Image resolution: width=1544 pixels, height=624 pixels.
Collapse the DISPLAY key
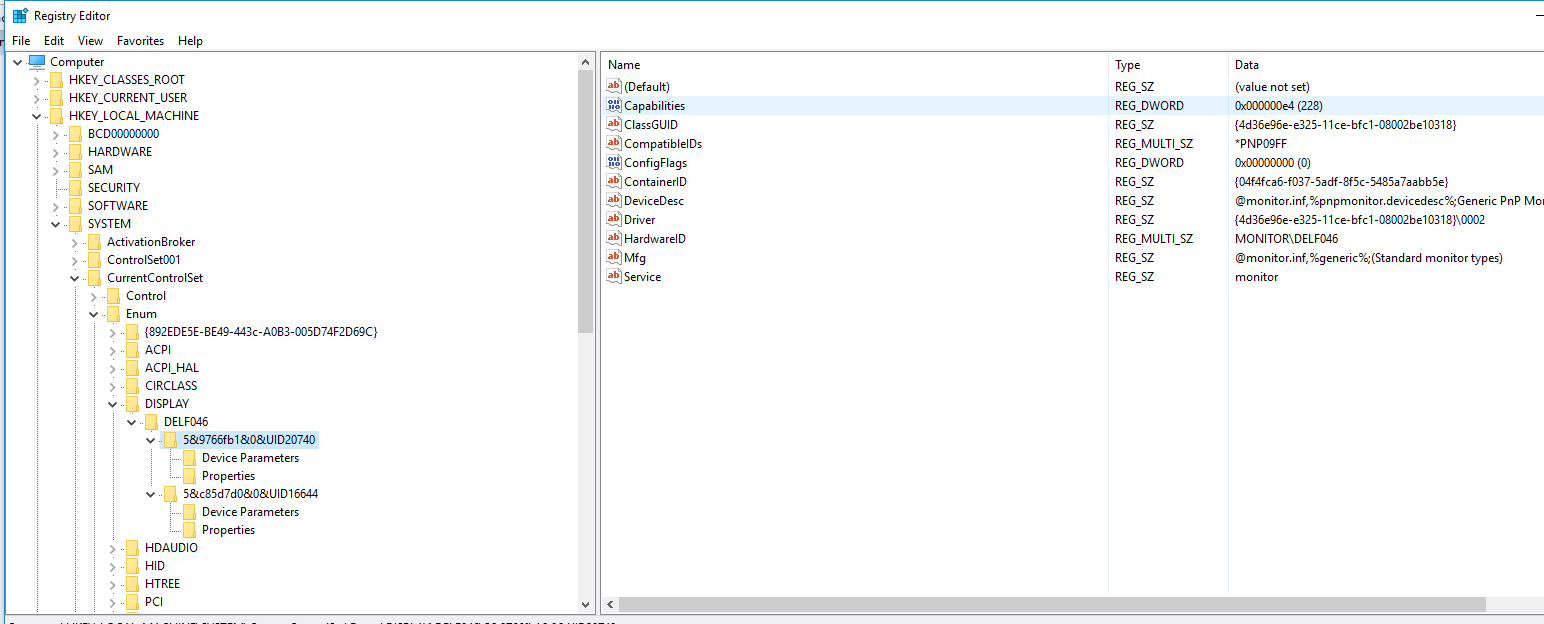point(113,404)
